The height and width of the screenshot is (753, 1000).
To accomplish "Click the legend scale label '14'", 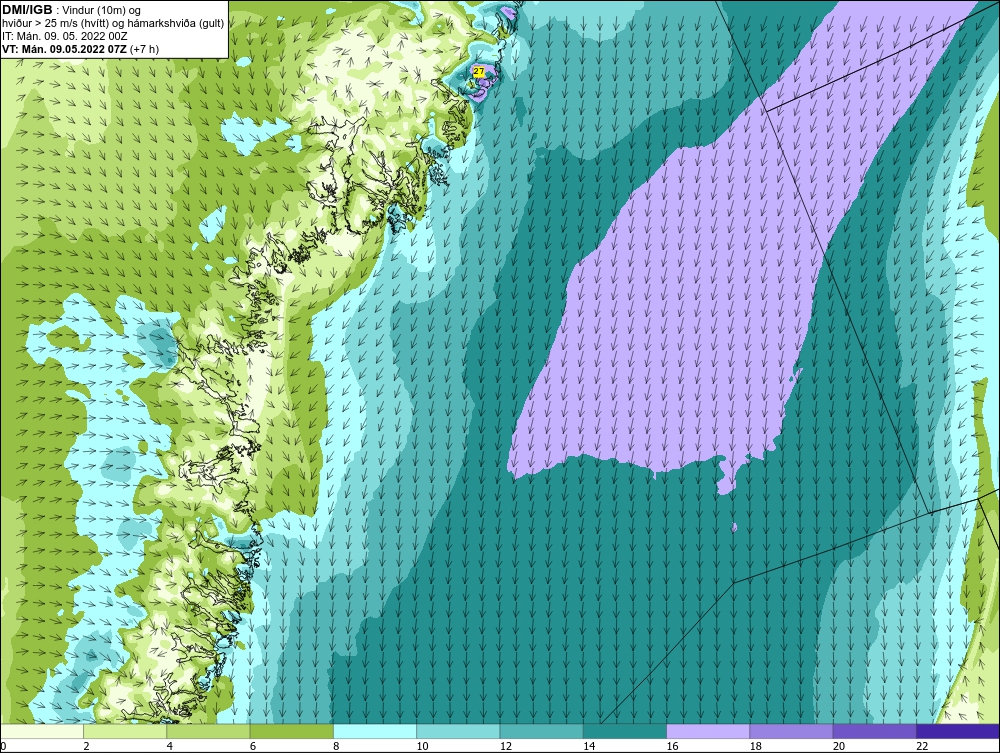I will pos(589,747).
